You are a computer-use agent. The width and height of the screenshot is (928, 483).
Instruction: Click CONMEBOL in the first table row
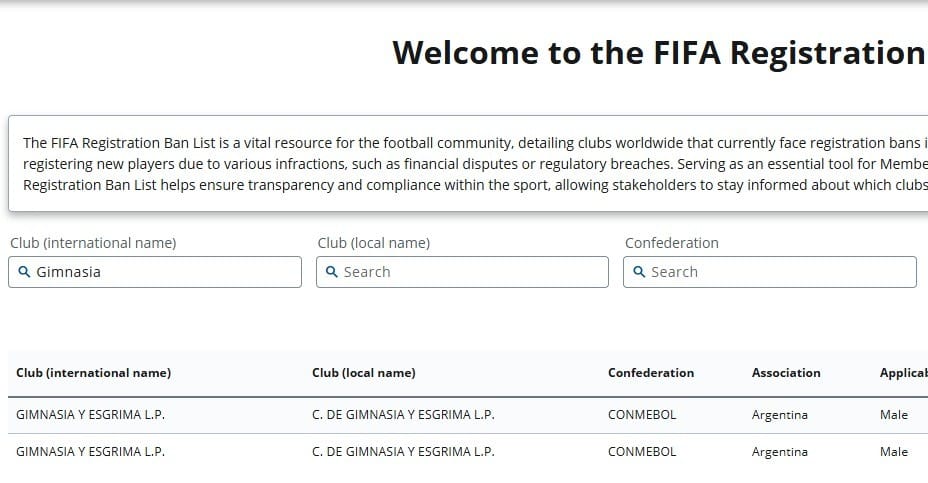(642, 415)
